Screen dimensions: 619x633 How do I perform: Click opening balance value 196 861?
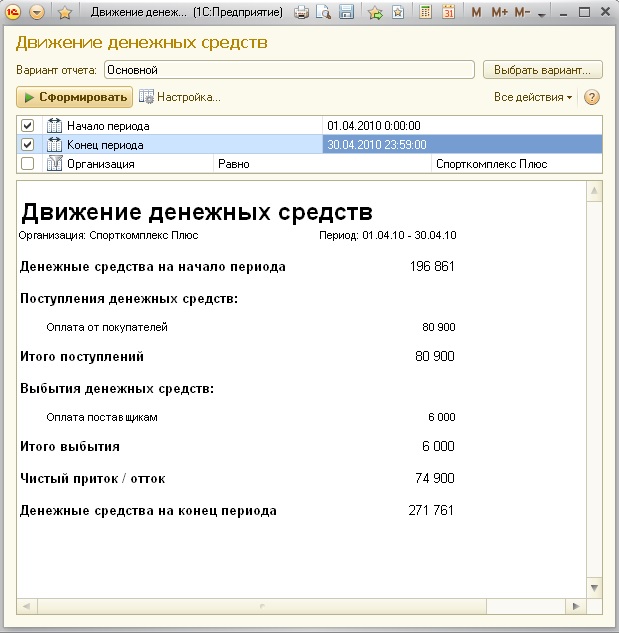(x=432, y=266)
